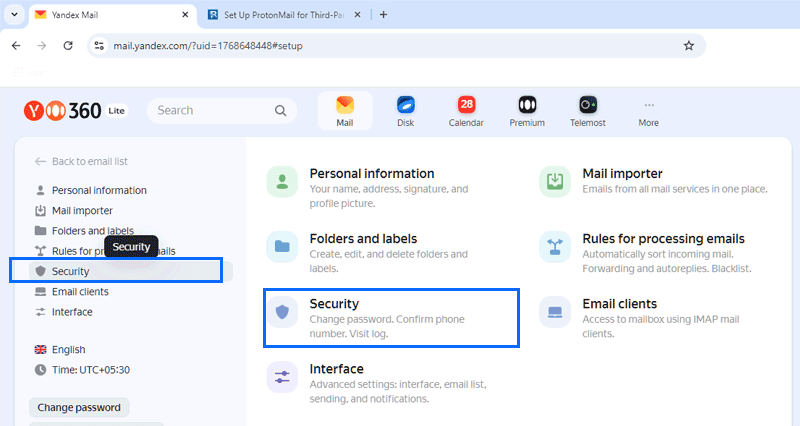Open a new browser tab
Image resolution: width=800 pixels, height=426 pixels.
point(384,15)
